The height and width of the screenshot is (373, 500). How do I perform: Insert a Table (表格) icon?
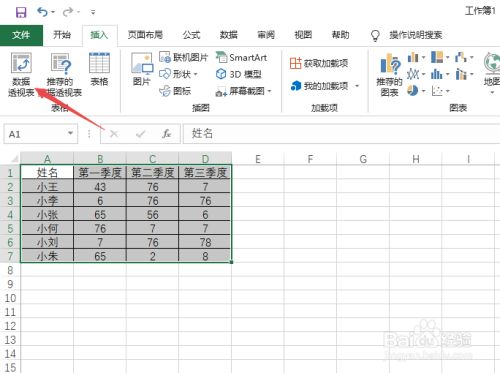[x=99, y=63]
